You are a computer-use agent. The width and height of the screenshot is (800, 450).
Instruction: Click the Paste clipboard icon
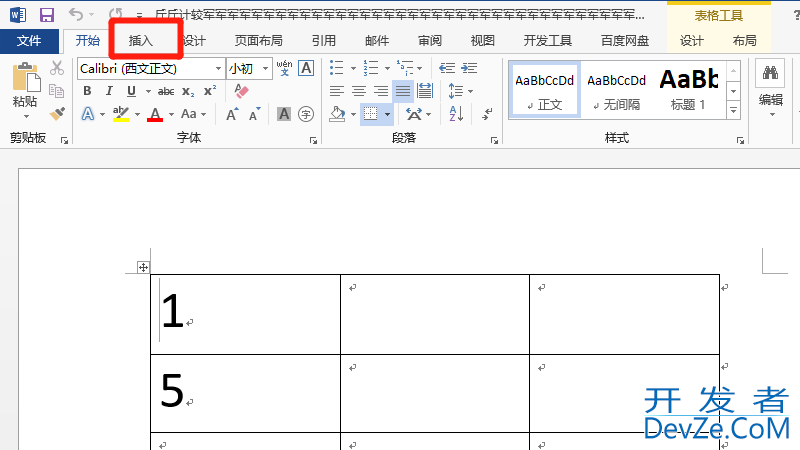point(26,78)
